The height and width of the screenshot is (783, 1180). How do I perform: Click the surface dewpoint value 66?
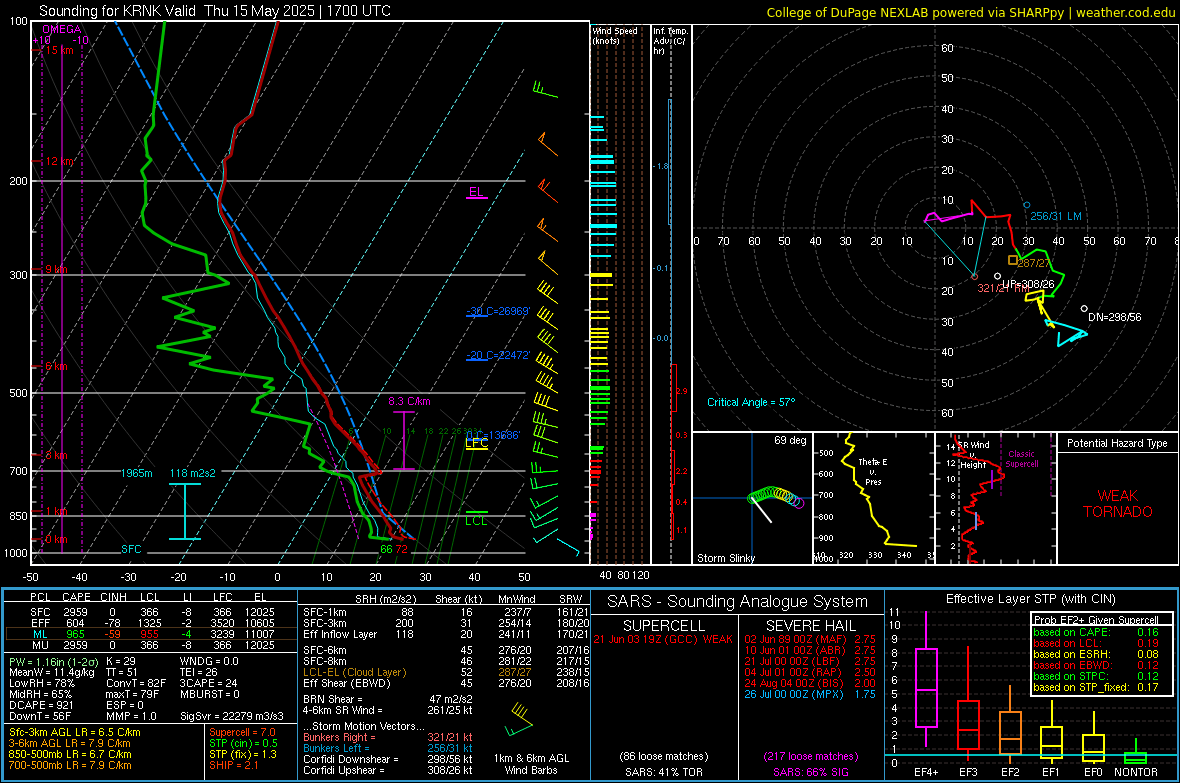tap(386, 549)
